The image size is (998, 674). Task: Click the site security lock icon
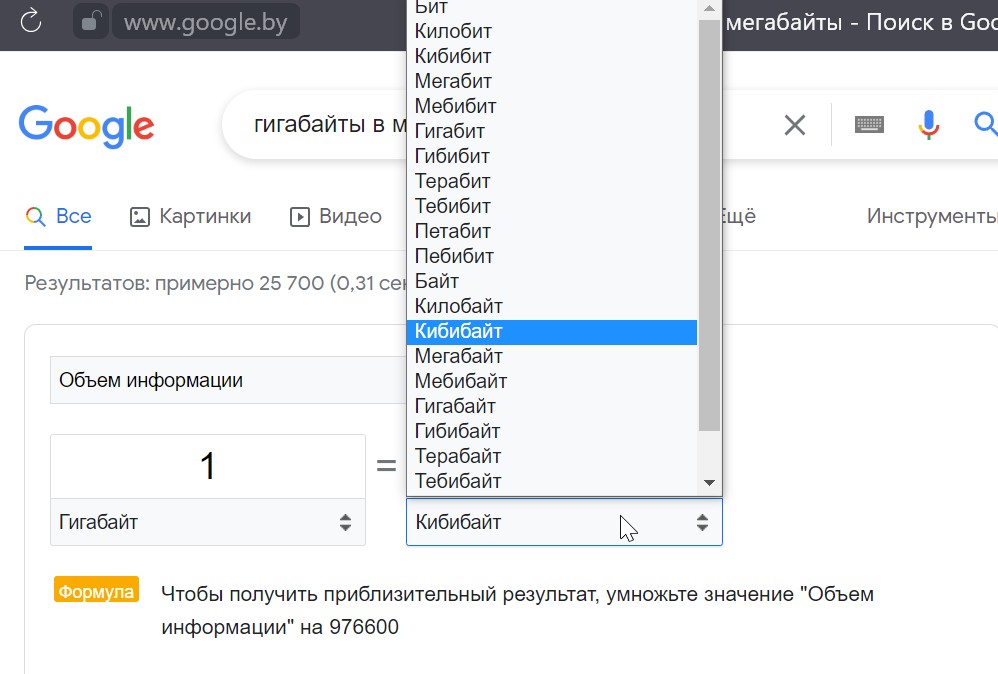coord(91,21)
